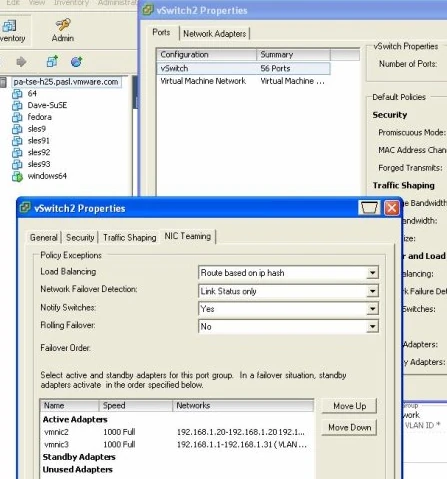Click the Inventory toolbar icon
The image size is (447, 479).
pyautogui.click(x=10, y=26)
